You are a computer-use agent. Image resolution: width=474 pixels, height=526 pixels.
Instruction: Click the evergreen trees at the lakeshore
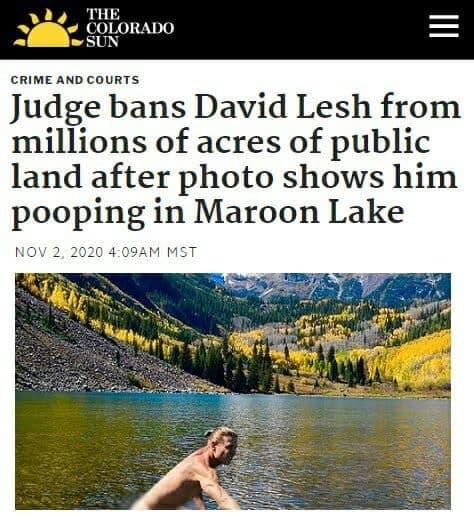point(235,366)
